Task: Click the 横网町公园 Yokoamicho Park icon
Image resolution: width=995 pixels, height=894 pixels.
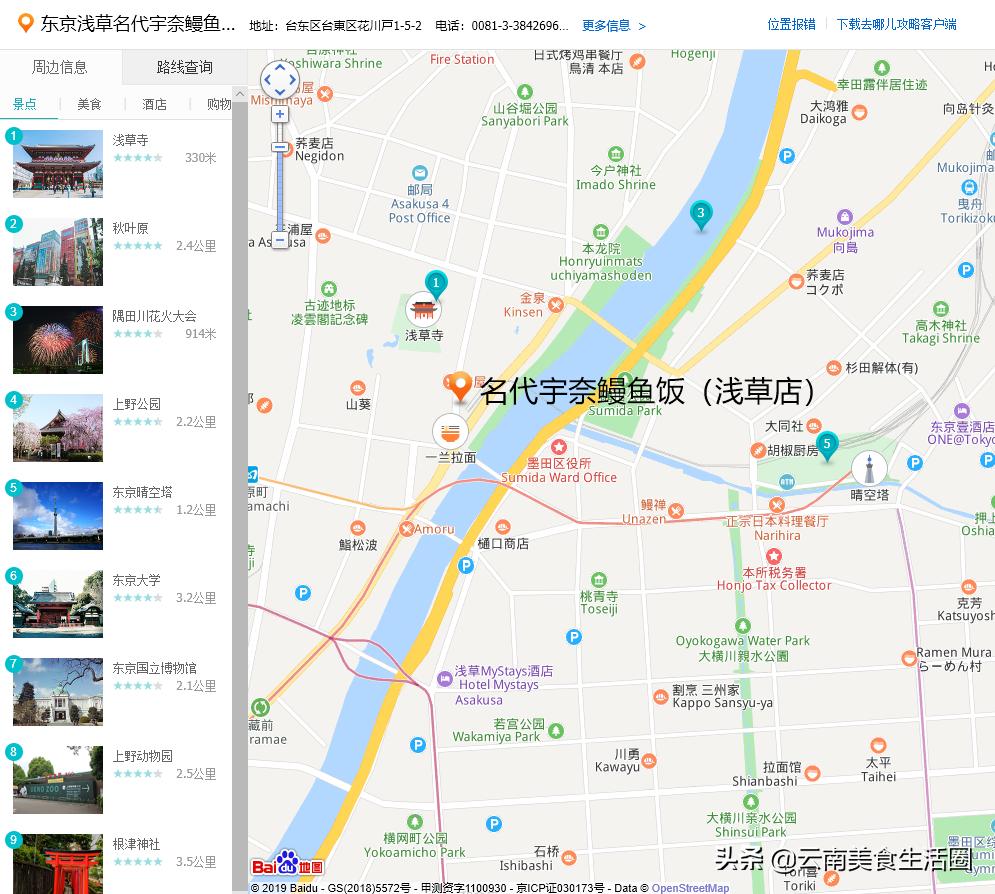Action: 415,822
